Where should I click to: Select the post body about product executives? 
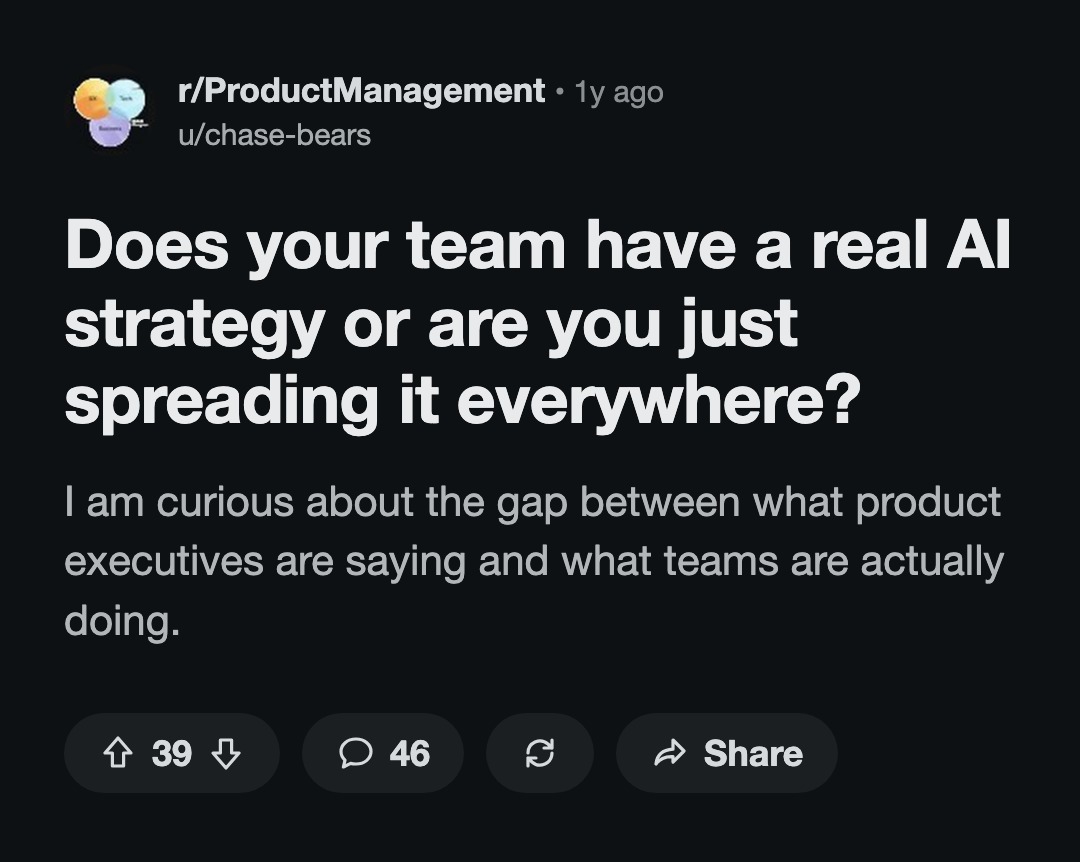pyautogui.click(x=534, y=561)
